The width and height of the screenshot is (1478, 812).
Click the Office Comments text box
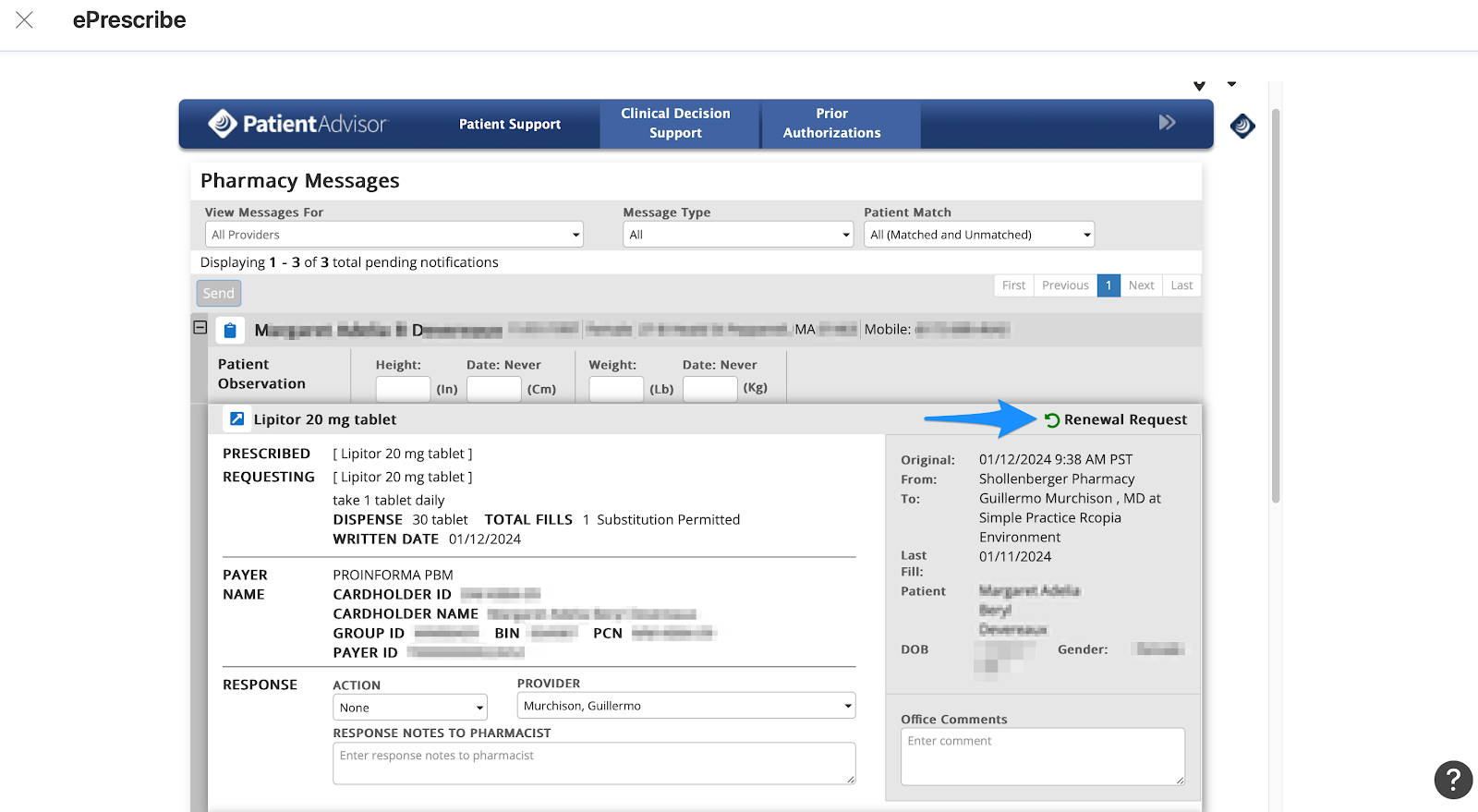1043,757
